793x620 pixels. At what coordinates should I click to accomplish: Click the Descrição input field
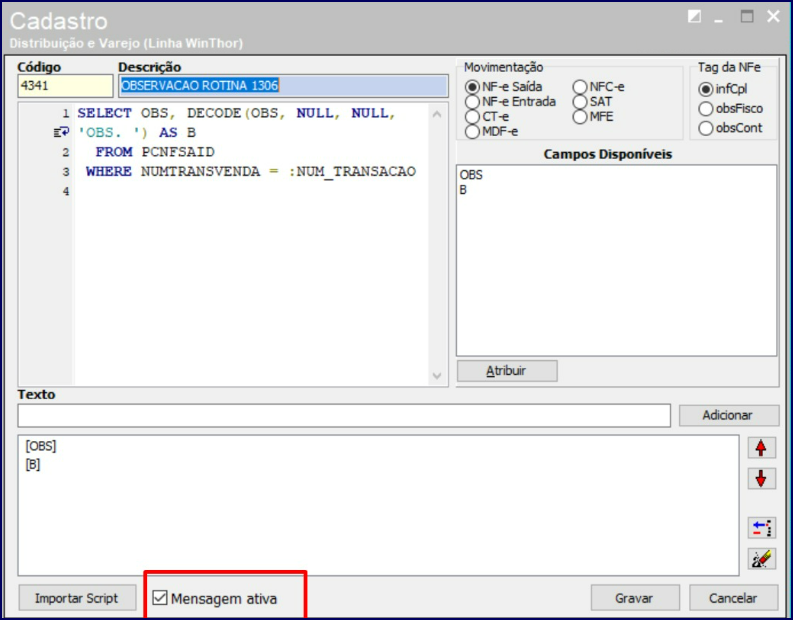tap(283, 85)
